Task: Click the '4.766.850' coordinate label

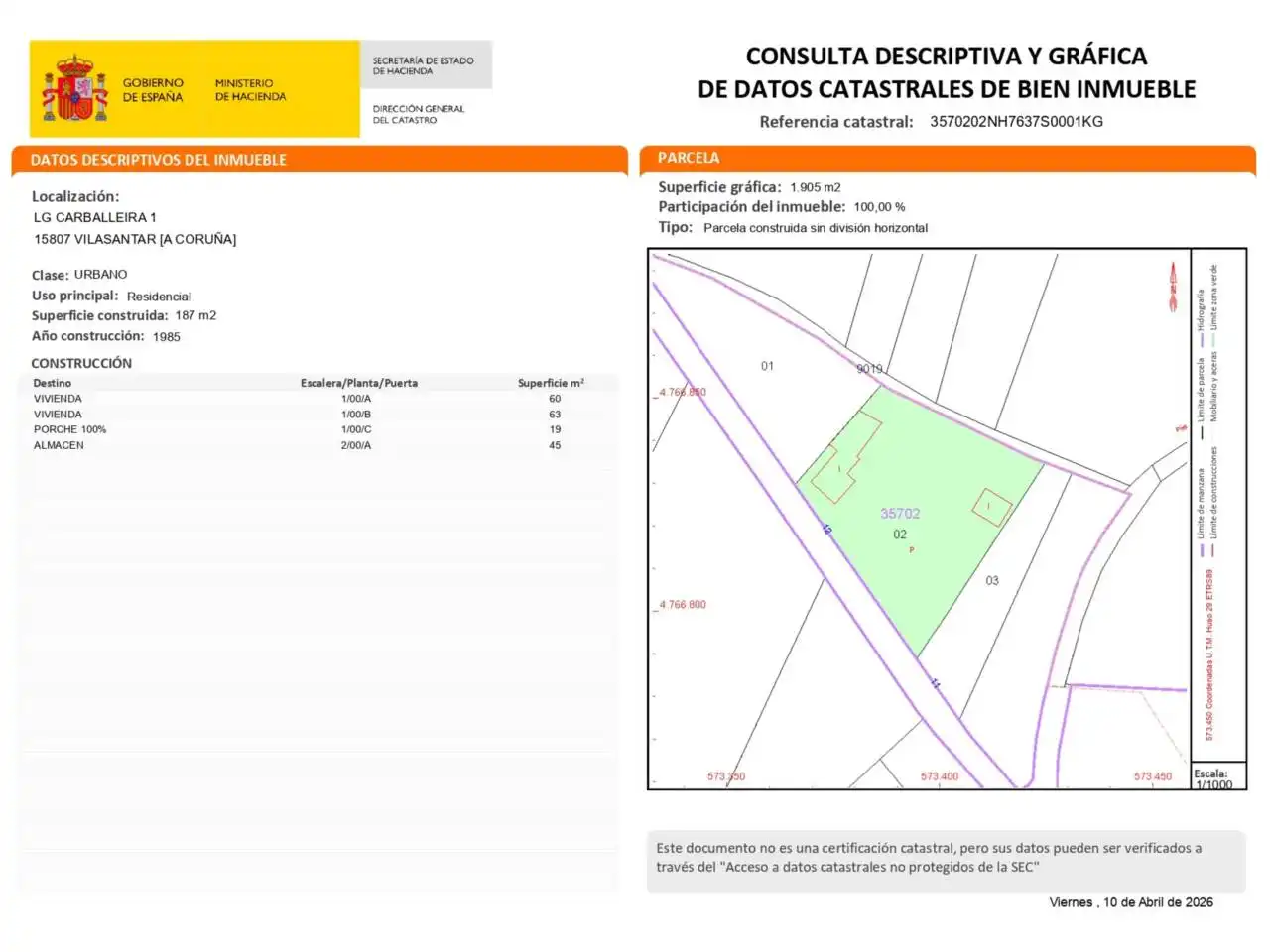Action: pos(683,392)
